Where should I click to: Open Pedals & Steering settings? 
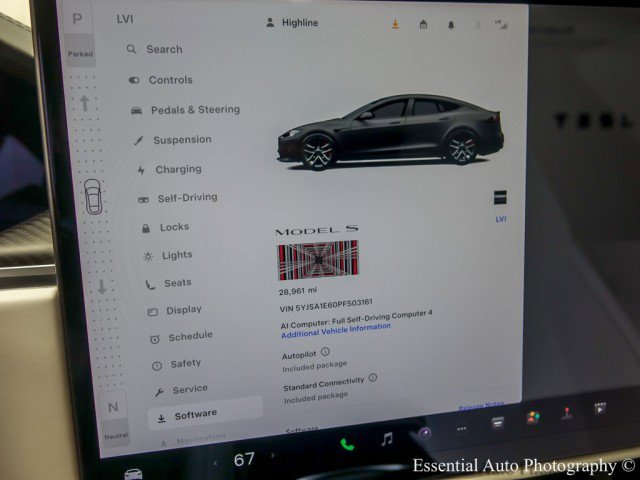tap(185, 110)
